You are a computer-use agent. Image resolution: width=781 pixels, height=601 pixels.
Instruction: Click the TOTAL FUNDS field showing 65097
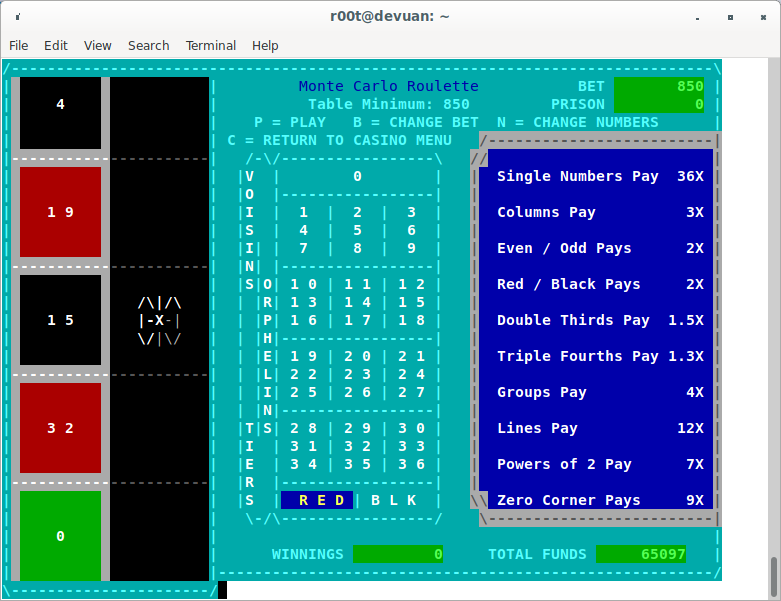click(641, 554)
